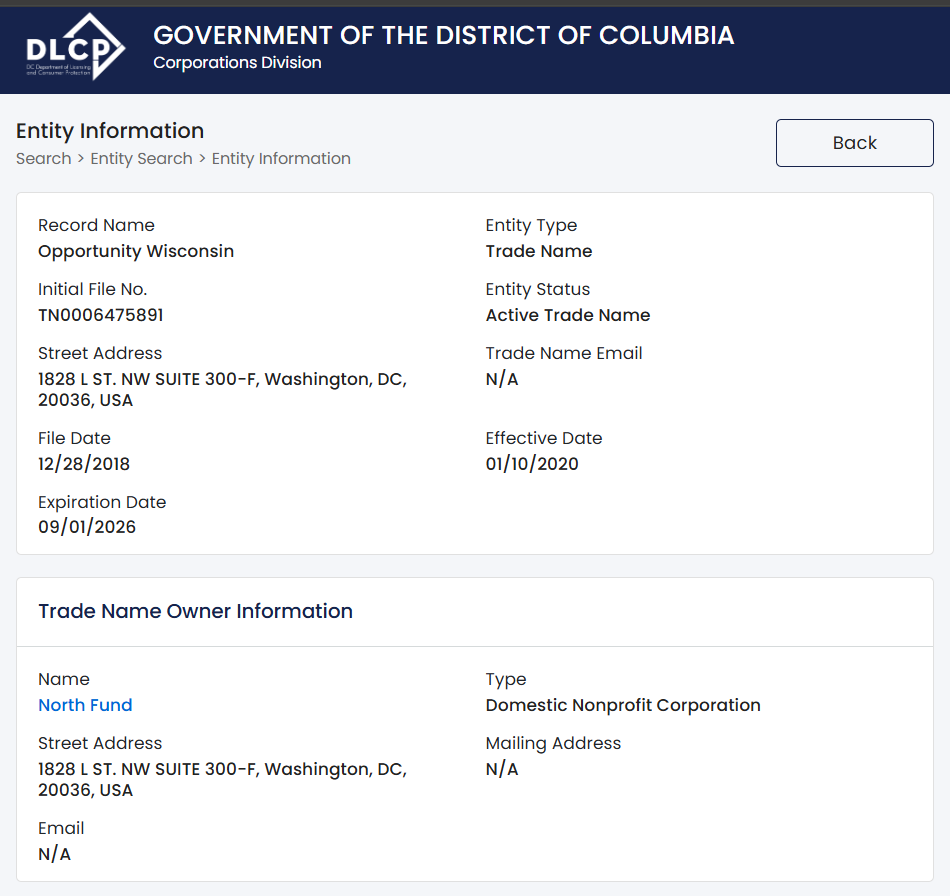The image size is (950, 896).
Task: Select the Domestic Nonprofit Corporation type text
Action: pos(623,705)
